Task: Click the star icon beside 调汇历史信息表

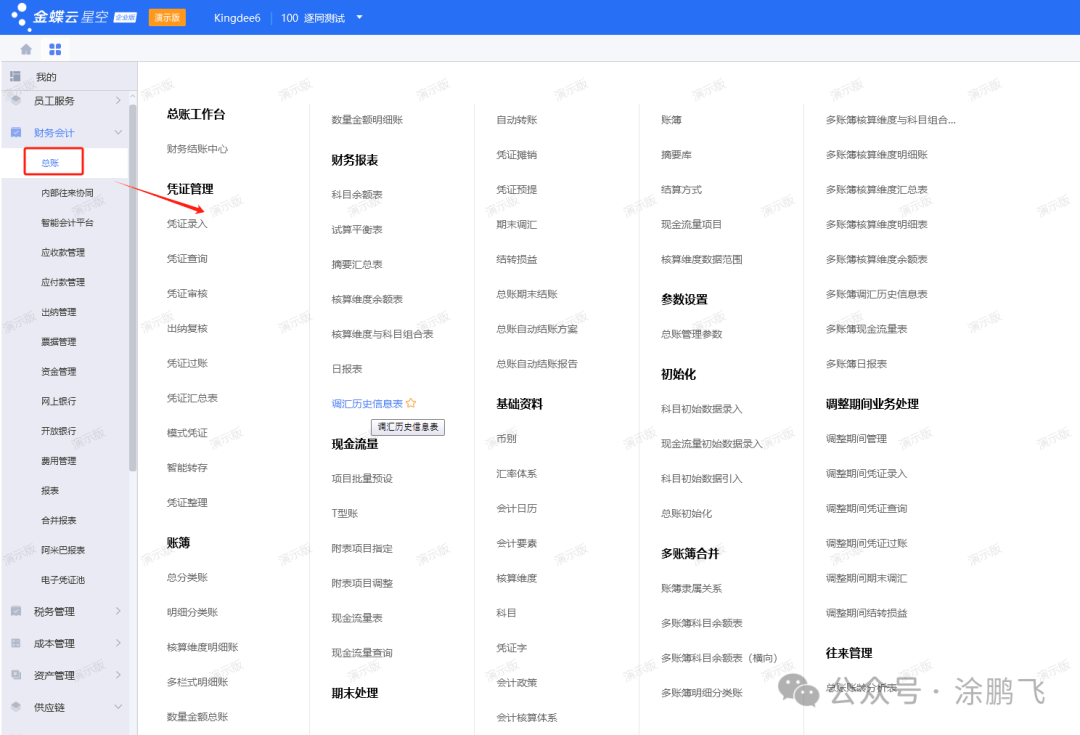Action: click(411, 403)
